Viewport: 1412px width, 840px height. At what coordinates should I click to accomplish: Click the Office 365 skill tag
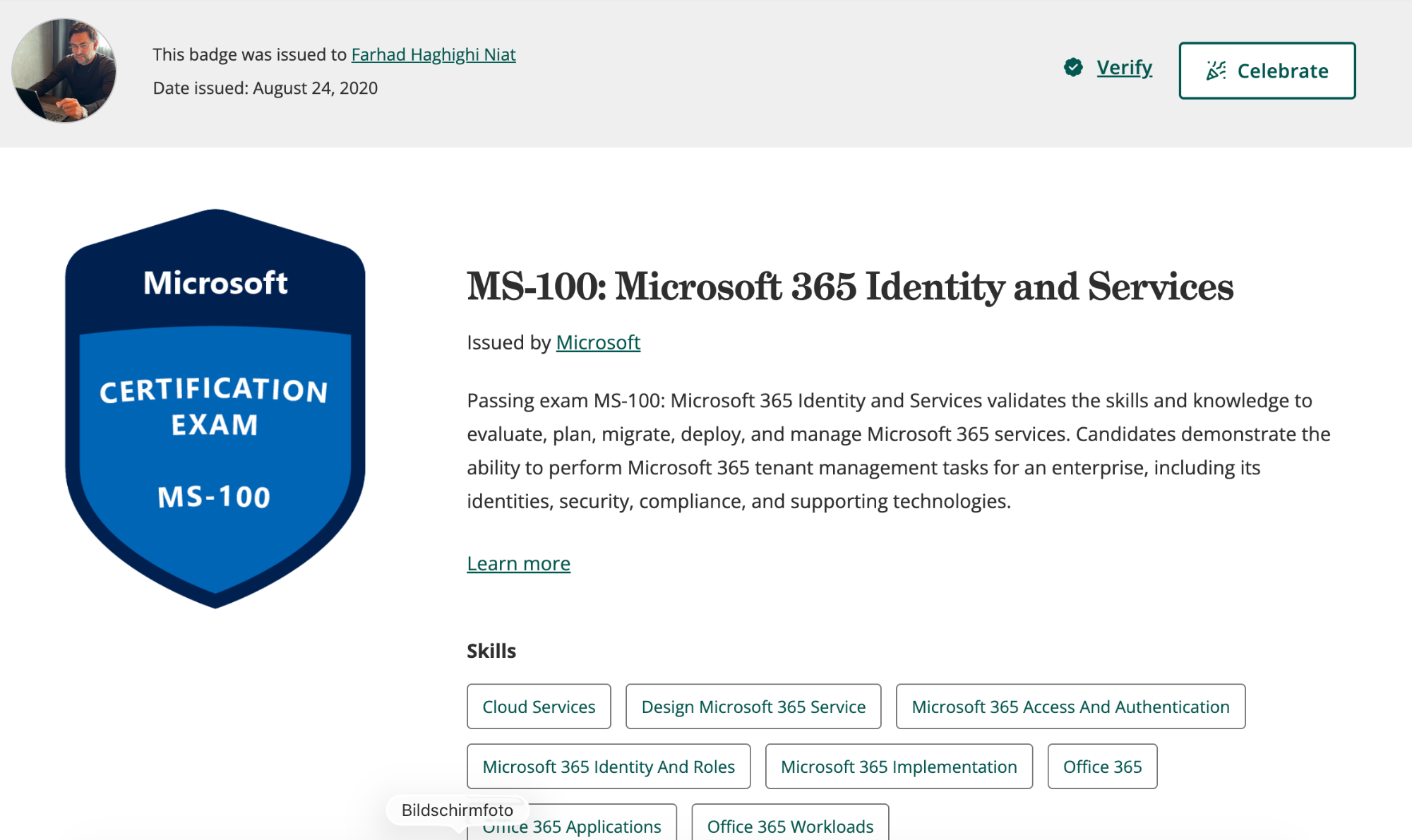tap(1102, 767)
